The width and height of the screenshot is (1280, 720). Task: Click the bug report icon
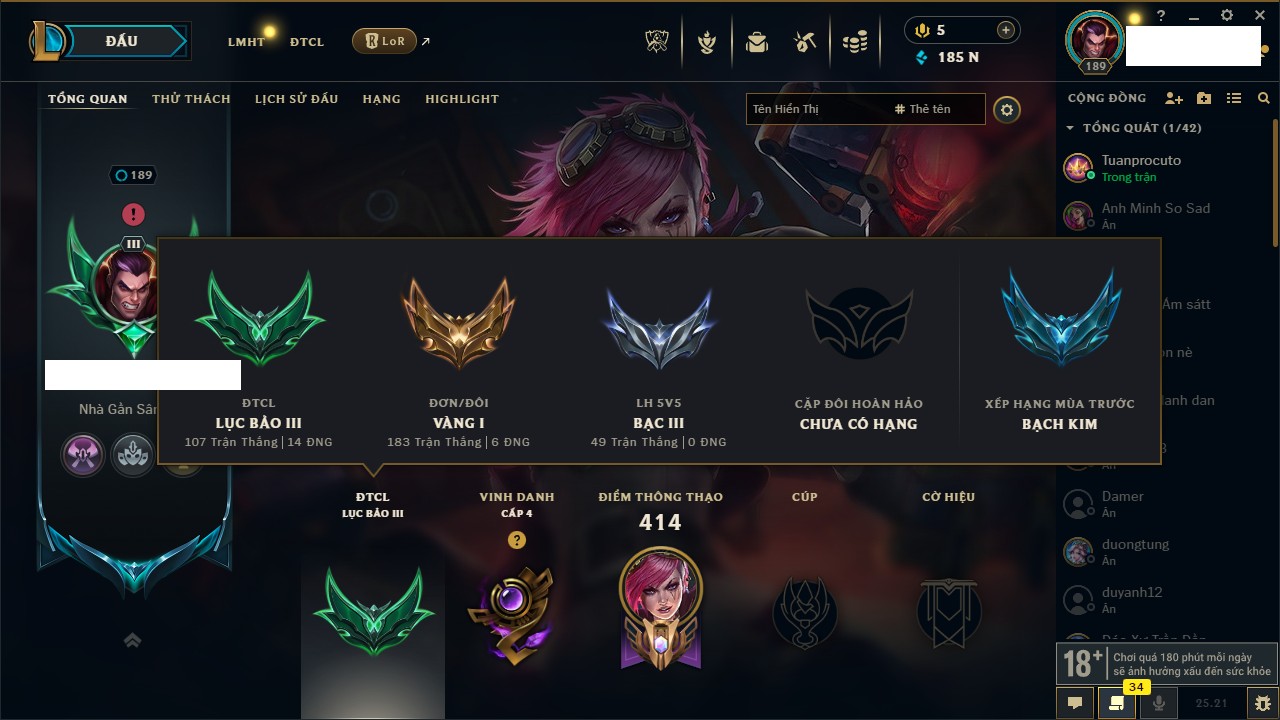tap(1262, 703)
